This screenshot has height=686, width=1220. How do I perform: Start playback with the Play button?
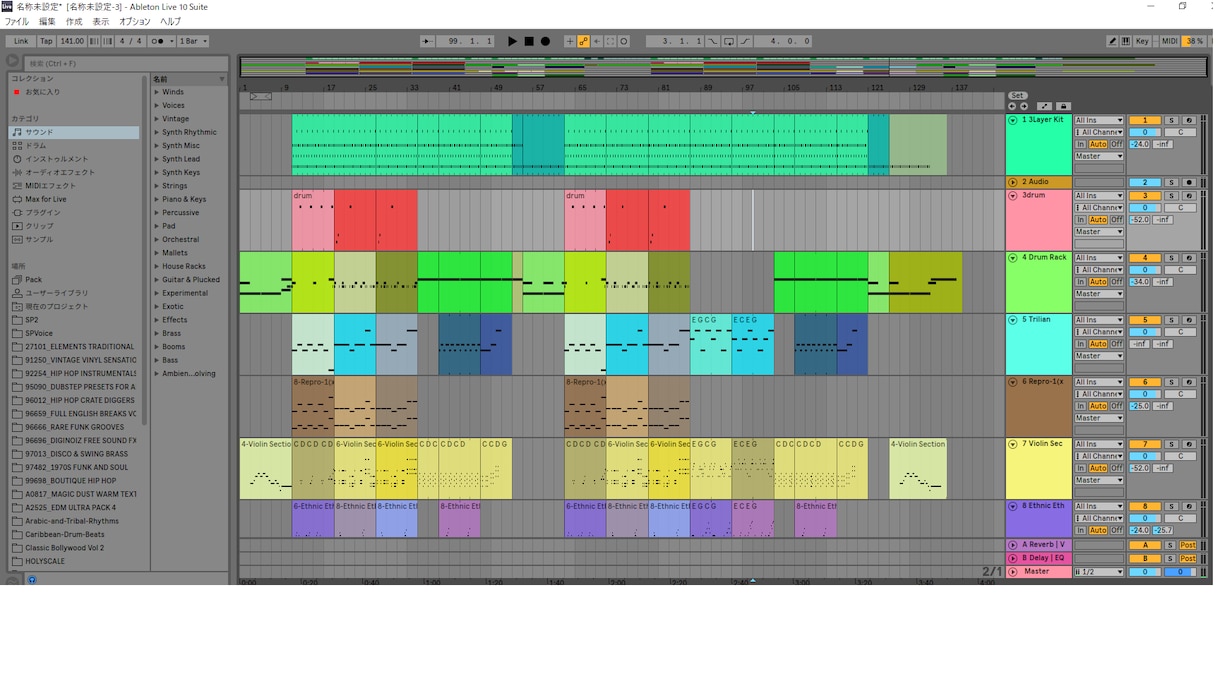coord(513,42)
